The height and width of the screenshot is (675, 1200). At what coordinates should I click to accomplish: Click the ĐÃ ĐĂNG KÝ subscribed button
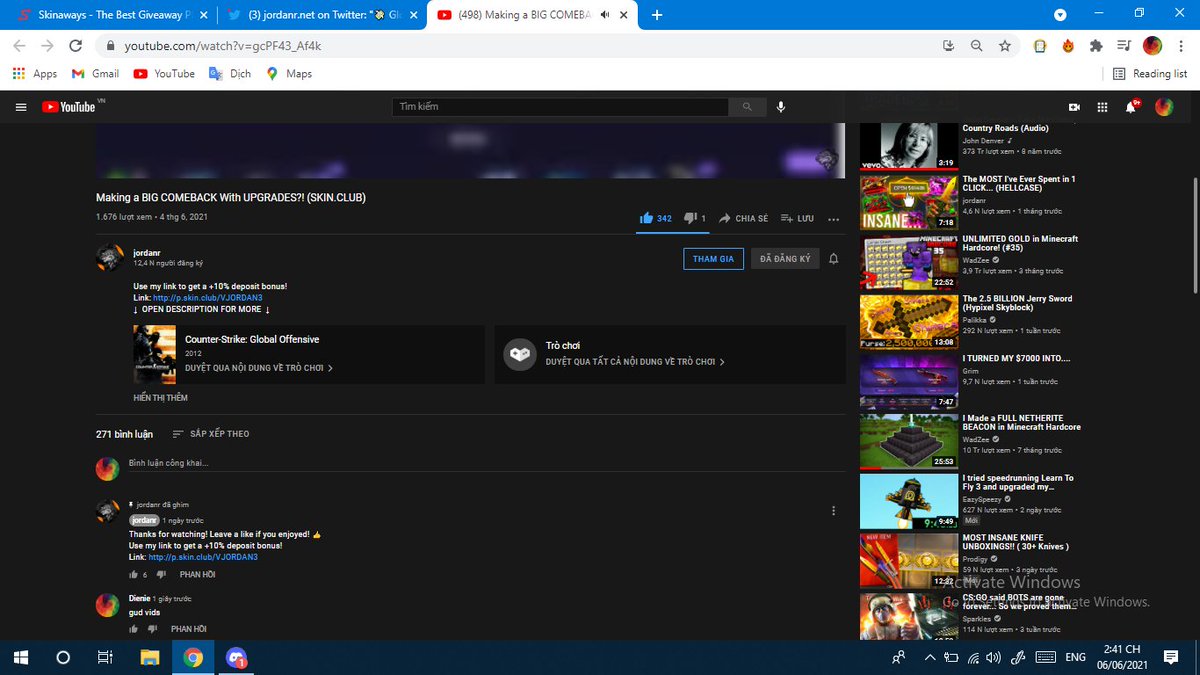pyautogui.click(x=784, y=259)
